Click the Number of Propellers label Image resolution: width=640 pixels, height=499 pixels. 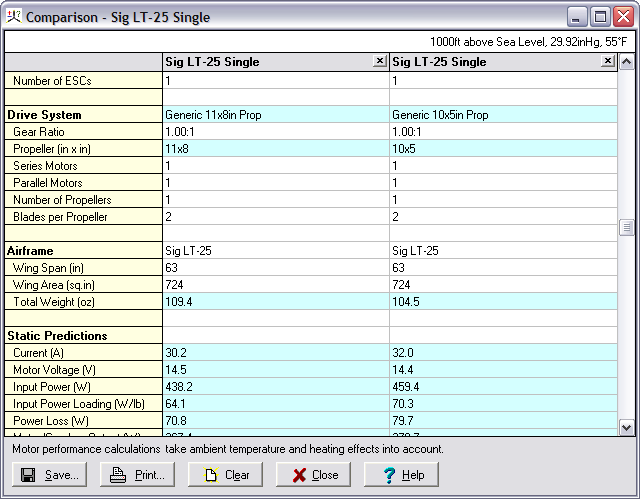(62, 200)
